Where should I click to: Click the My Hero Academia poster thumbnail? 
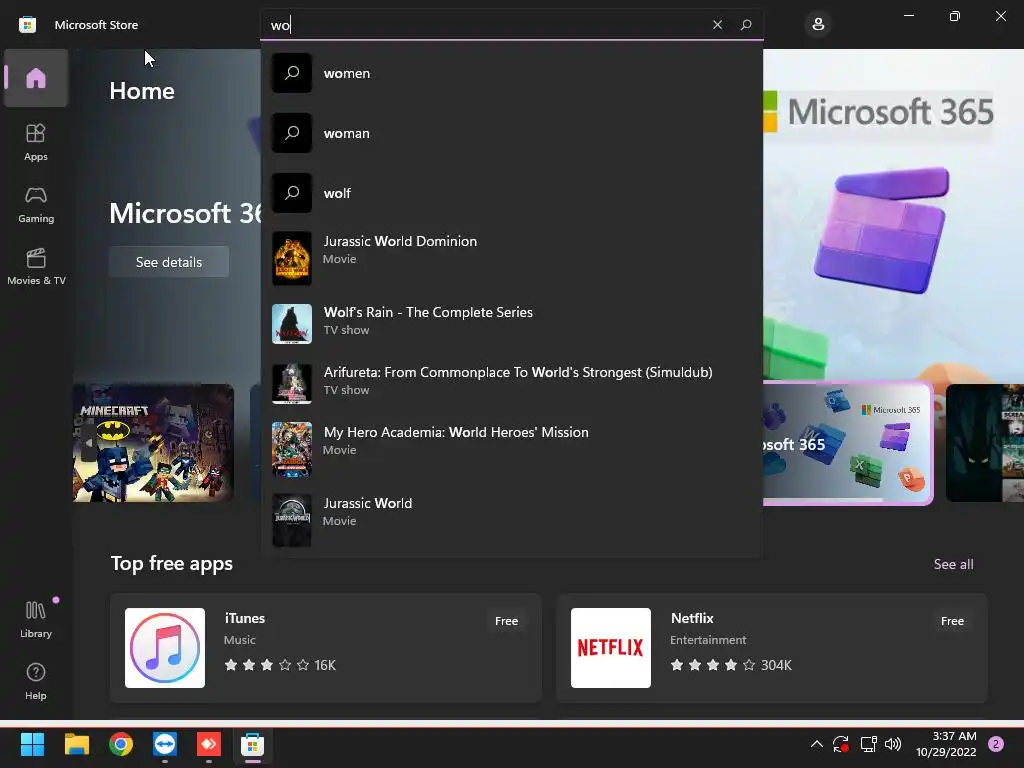292,449
